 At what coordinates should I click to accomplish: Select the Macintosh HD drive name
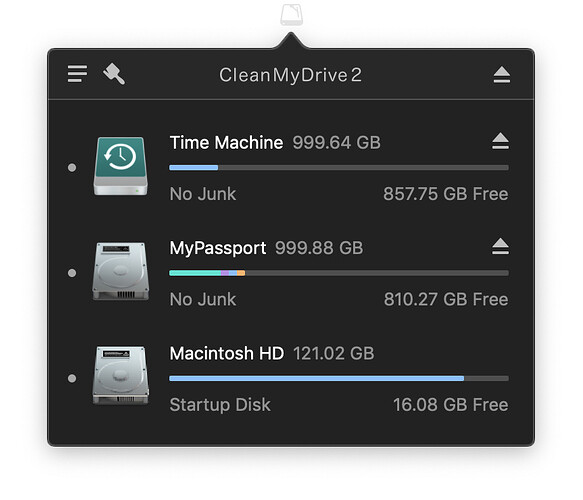[227, 353]
